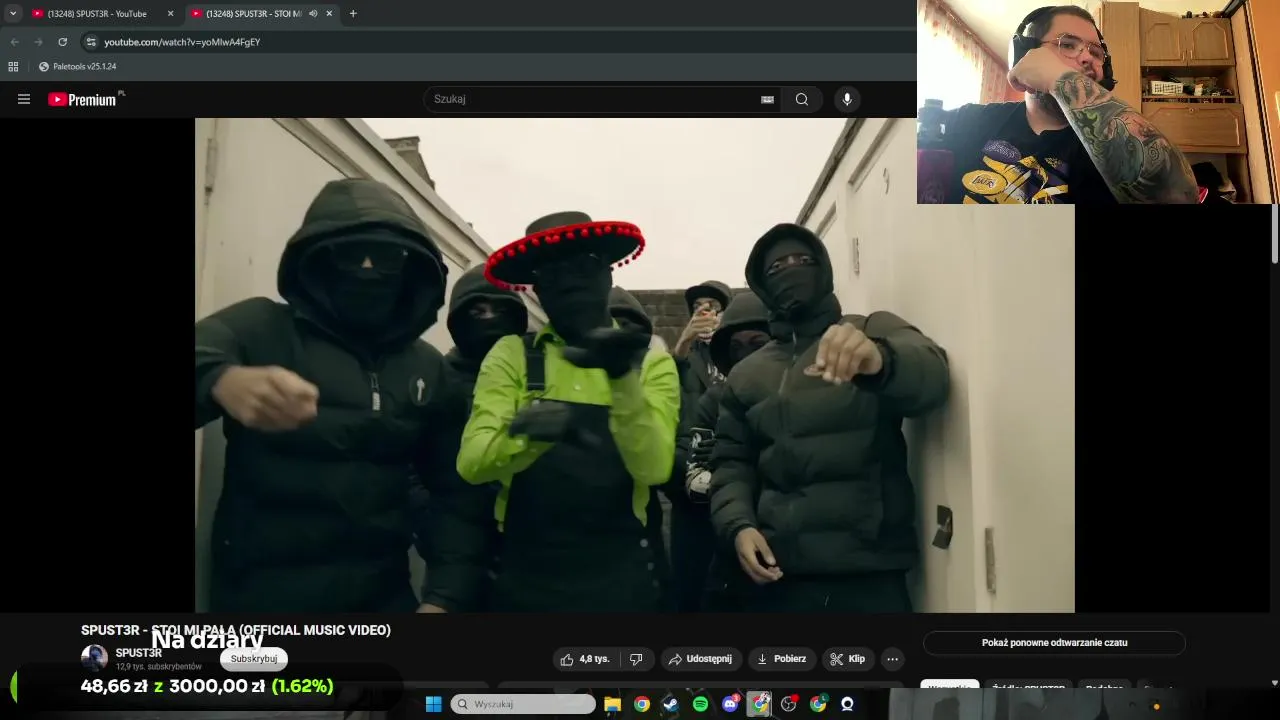Create a clip with Klip button
The width and height of the screenshot is (1280, 720).
pos(847,659)
